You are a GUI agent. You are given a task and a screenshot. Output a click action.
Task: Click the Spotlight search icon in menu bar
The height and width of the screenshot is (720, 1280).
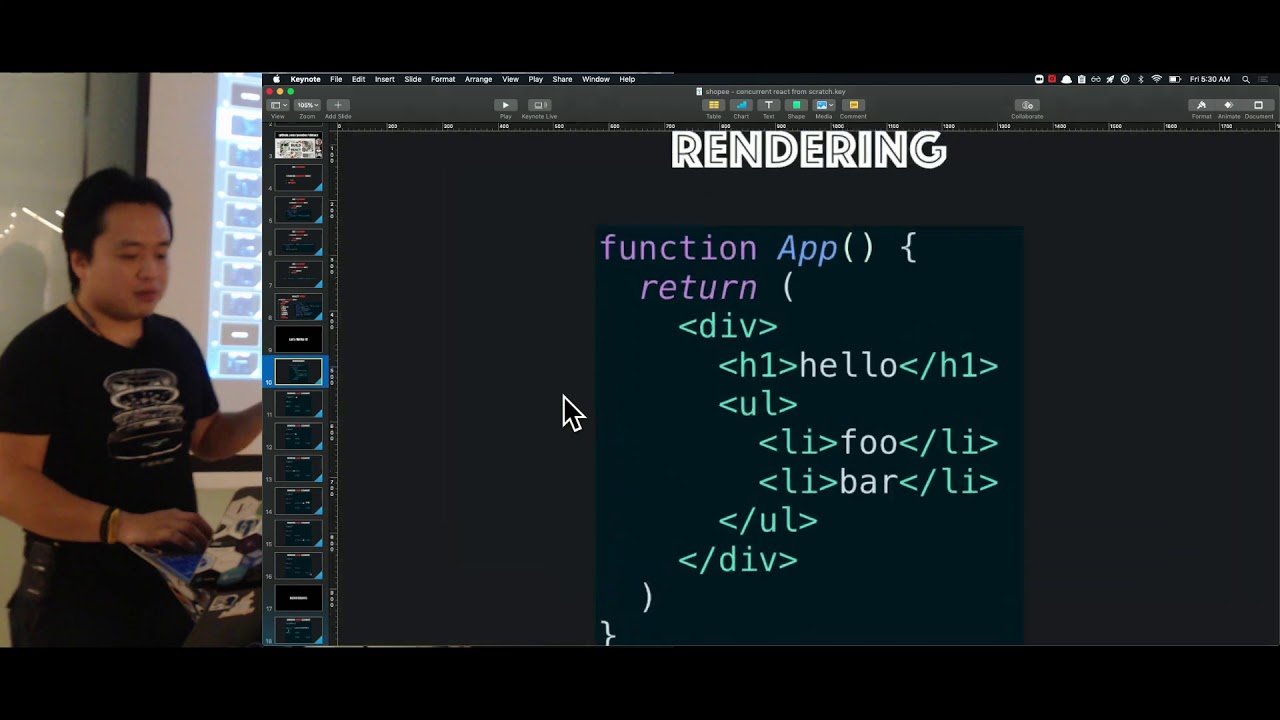click(x=1245, y=79)
